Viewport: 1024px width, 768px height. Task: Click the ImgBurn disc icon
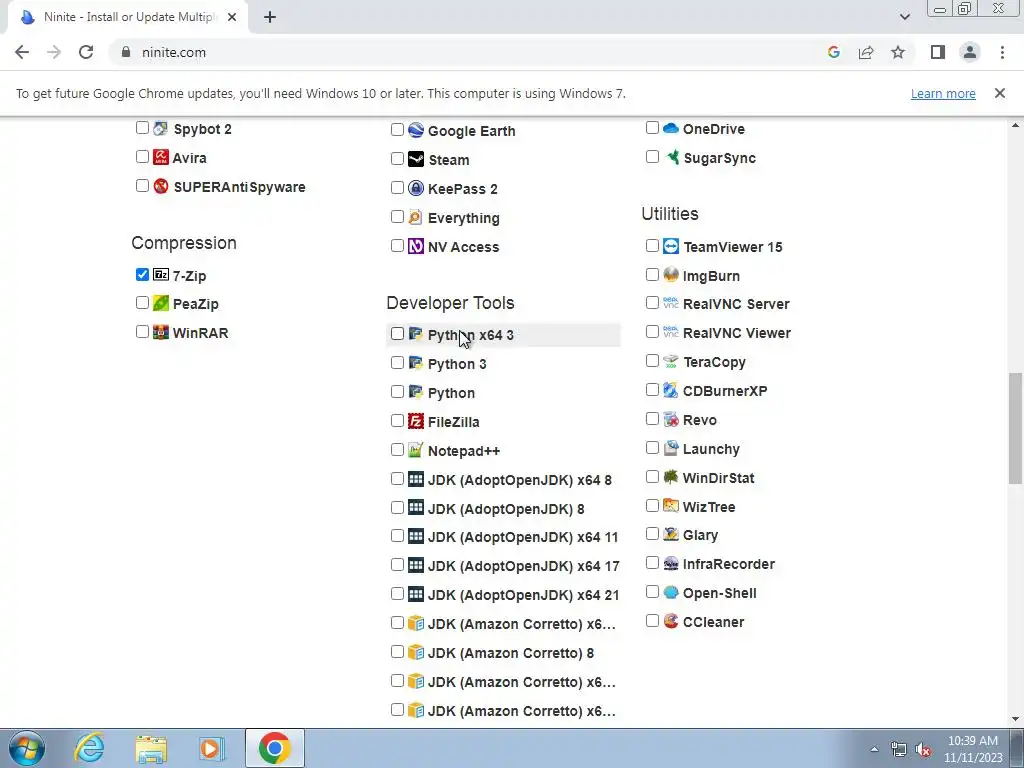coord(671,275)
